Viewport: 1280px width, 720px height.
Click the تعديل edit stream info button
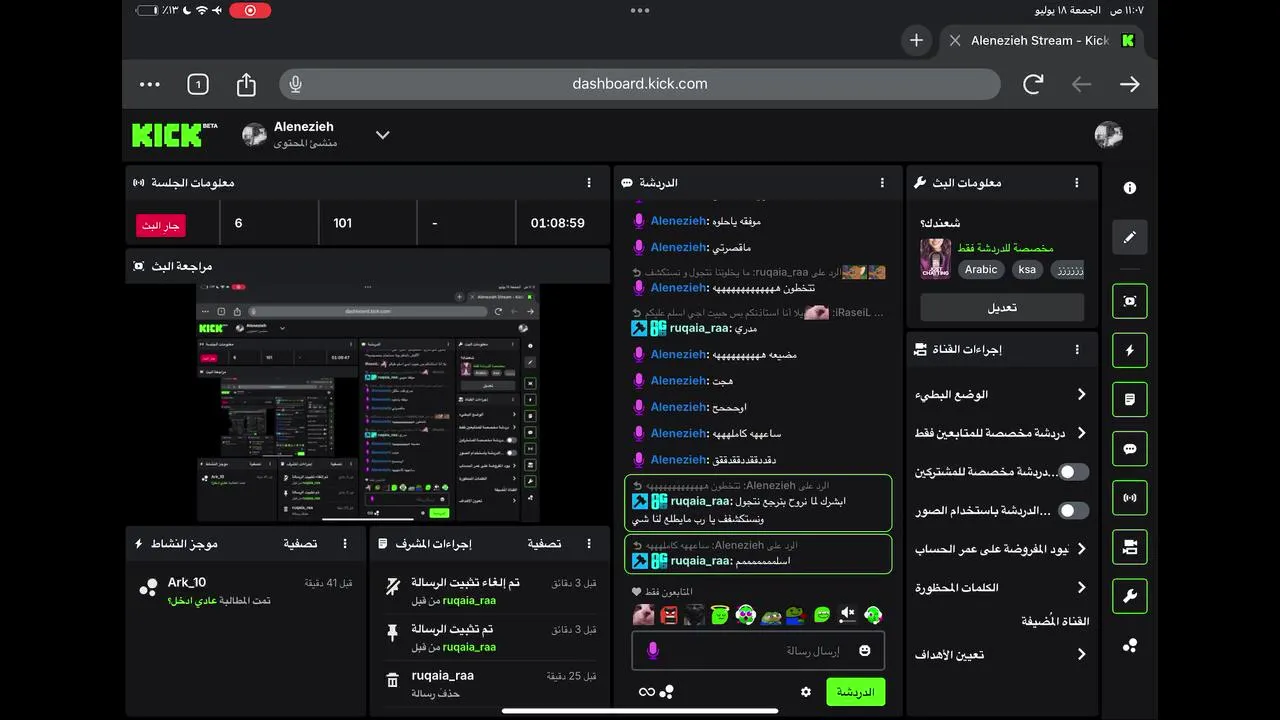[1002, 307]
